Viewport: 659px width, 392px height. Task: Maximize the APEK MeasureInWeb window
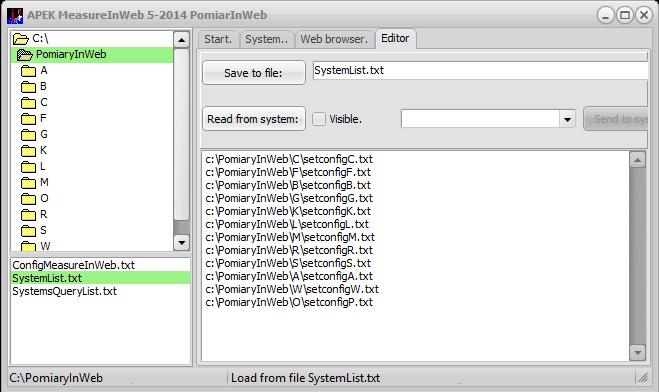click(625, 16)
